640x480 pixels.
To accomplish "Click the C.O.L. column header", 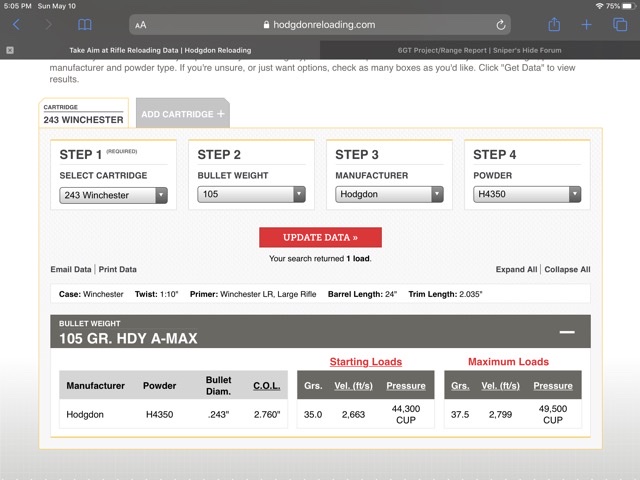I will click(x=267, y=386).
